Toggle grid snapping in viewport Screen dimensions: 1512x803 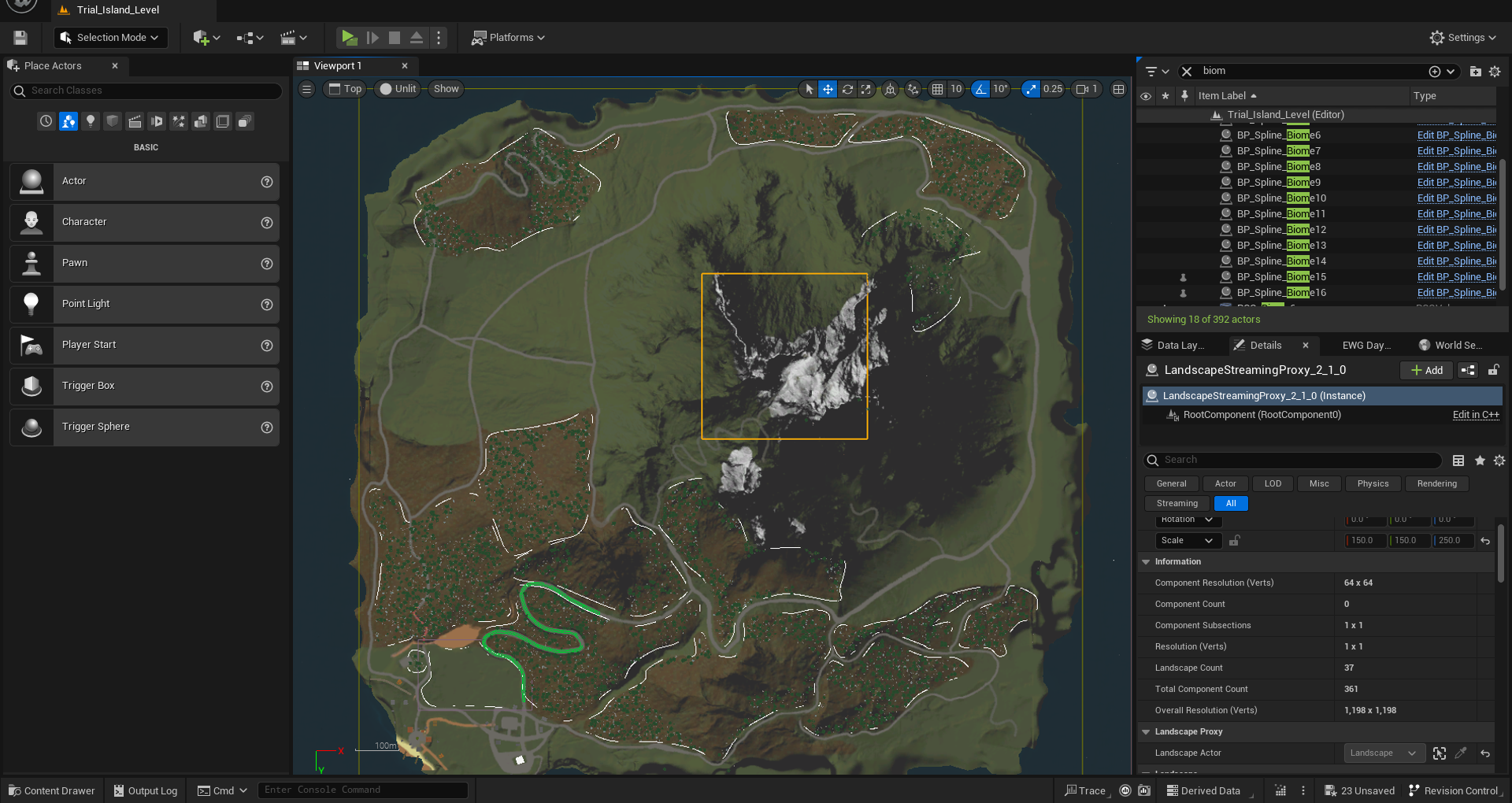click(x=937, y=89)
